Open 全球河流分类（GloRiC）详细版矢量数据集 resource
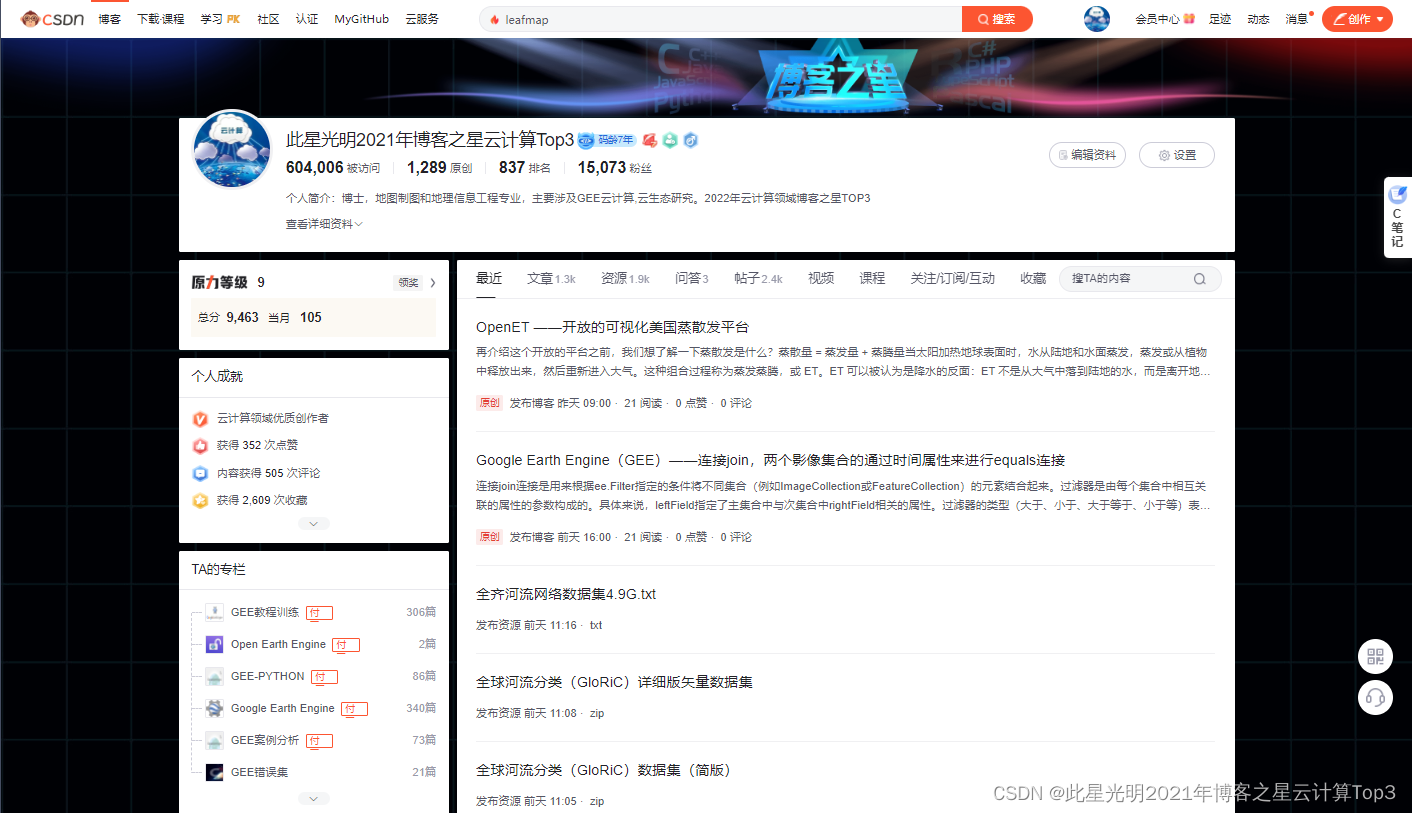This screenshot has width=1412, height=813. (x=614, y=682)
